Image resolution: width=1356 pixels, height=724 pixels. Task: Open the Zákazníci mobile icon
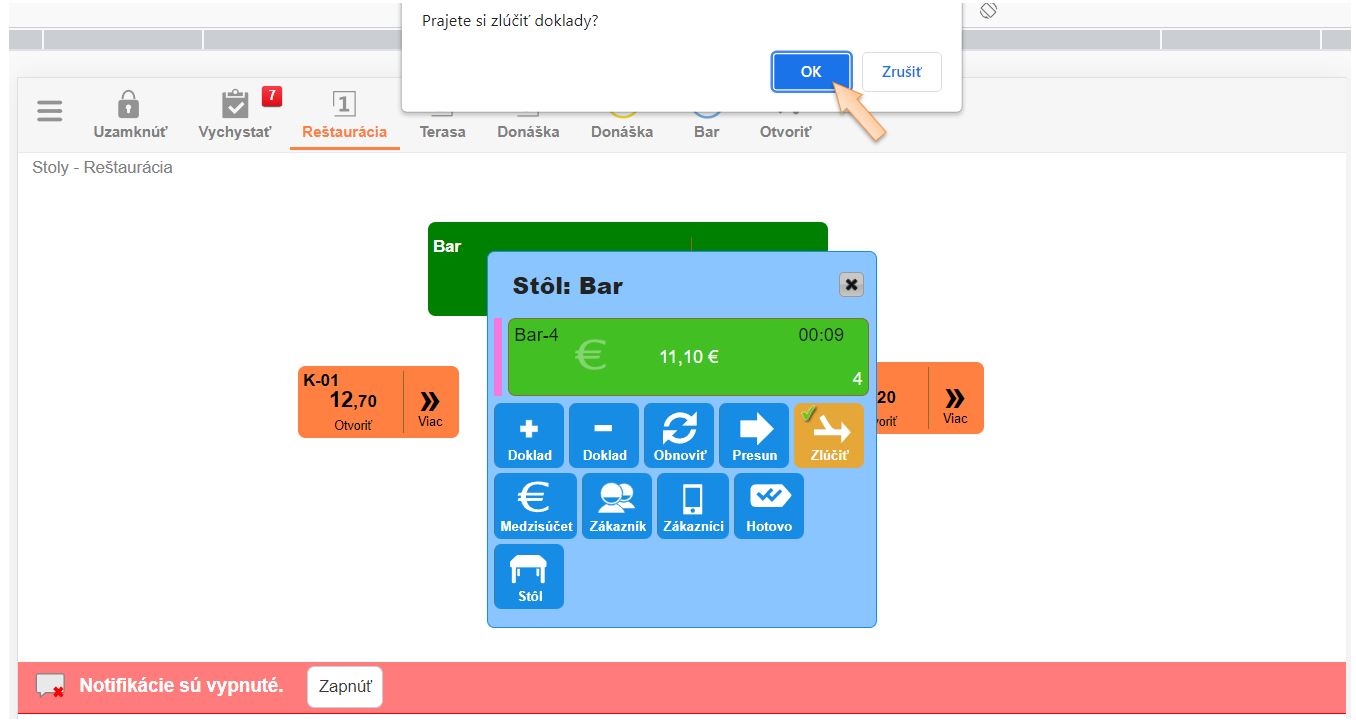pyautogui.click(x=693, y=506)
